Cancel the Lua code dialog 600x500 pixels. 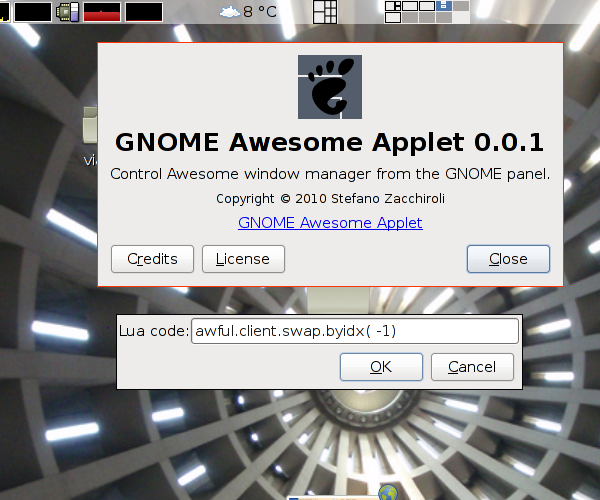[472, 367]
